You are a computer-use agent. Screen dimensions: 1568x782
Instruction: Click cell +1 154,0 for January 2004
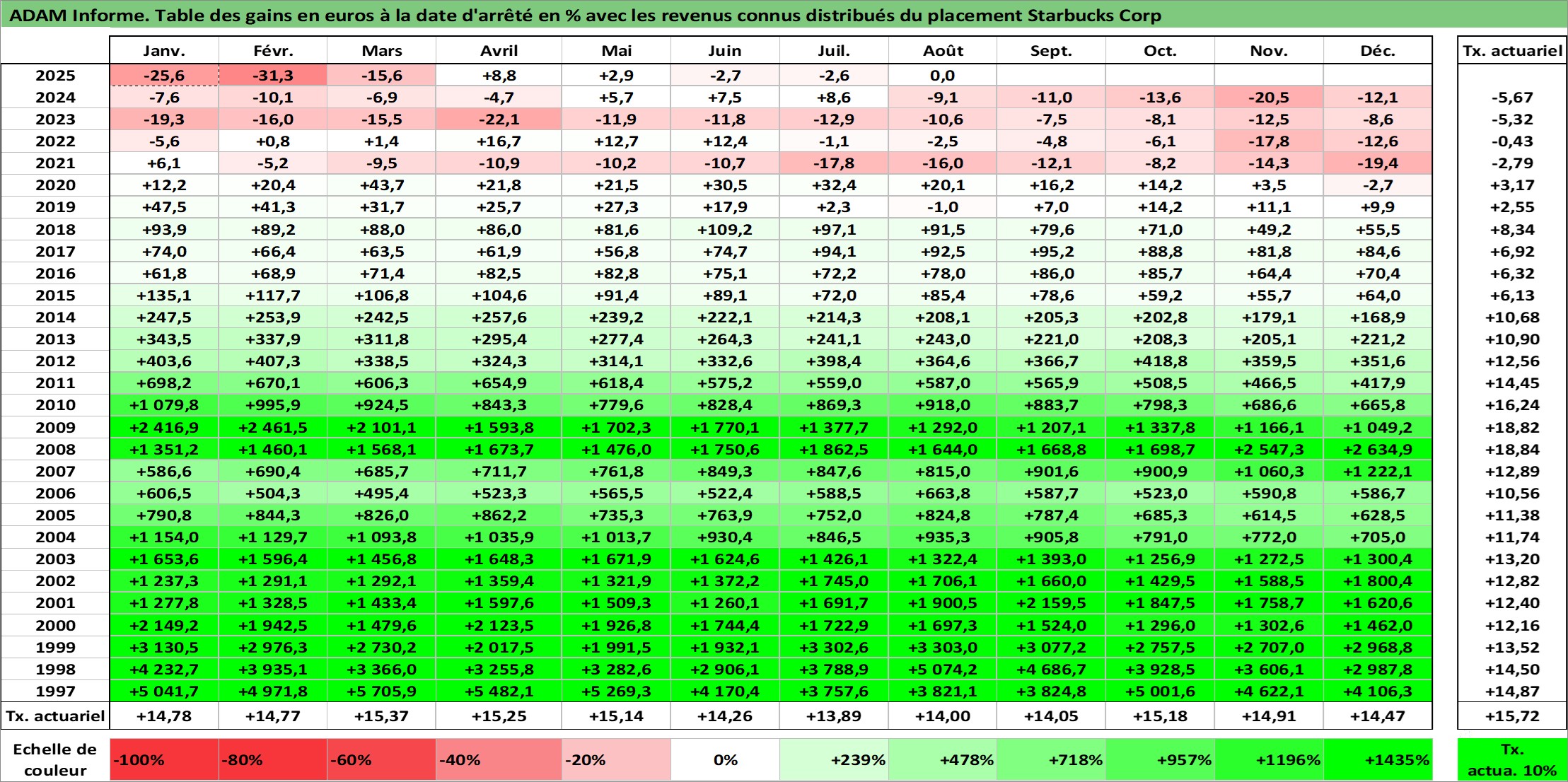coord(164,537)
